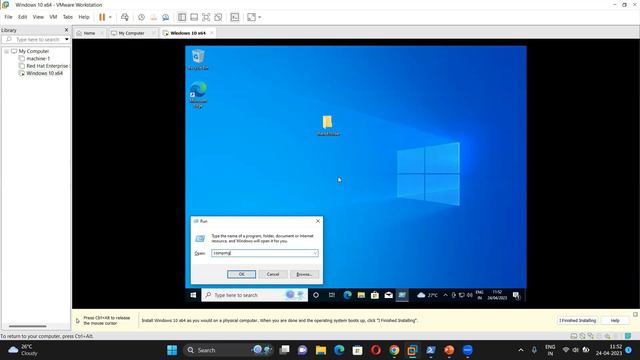Select machine-1 in the Library tree
The height and width of the screenshot is (360, 640).
[x=38, y=59]
